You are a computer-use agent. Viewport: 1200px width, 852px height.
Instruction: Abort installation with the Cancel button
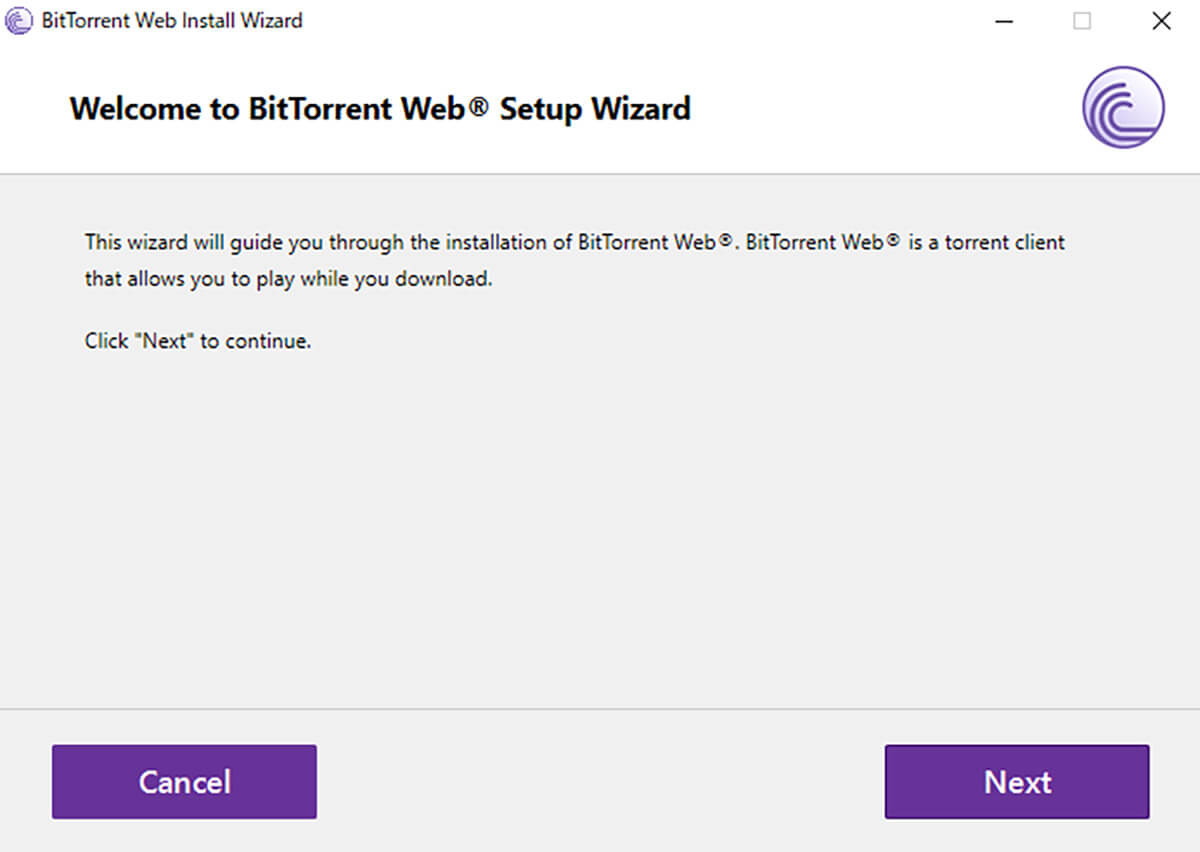(x=184, y=781)
